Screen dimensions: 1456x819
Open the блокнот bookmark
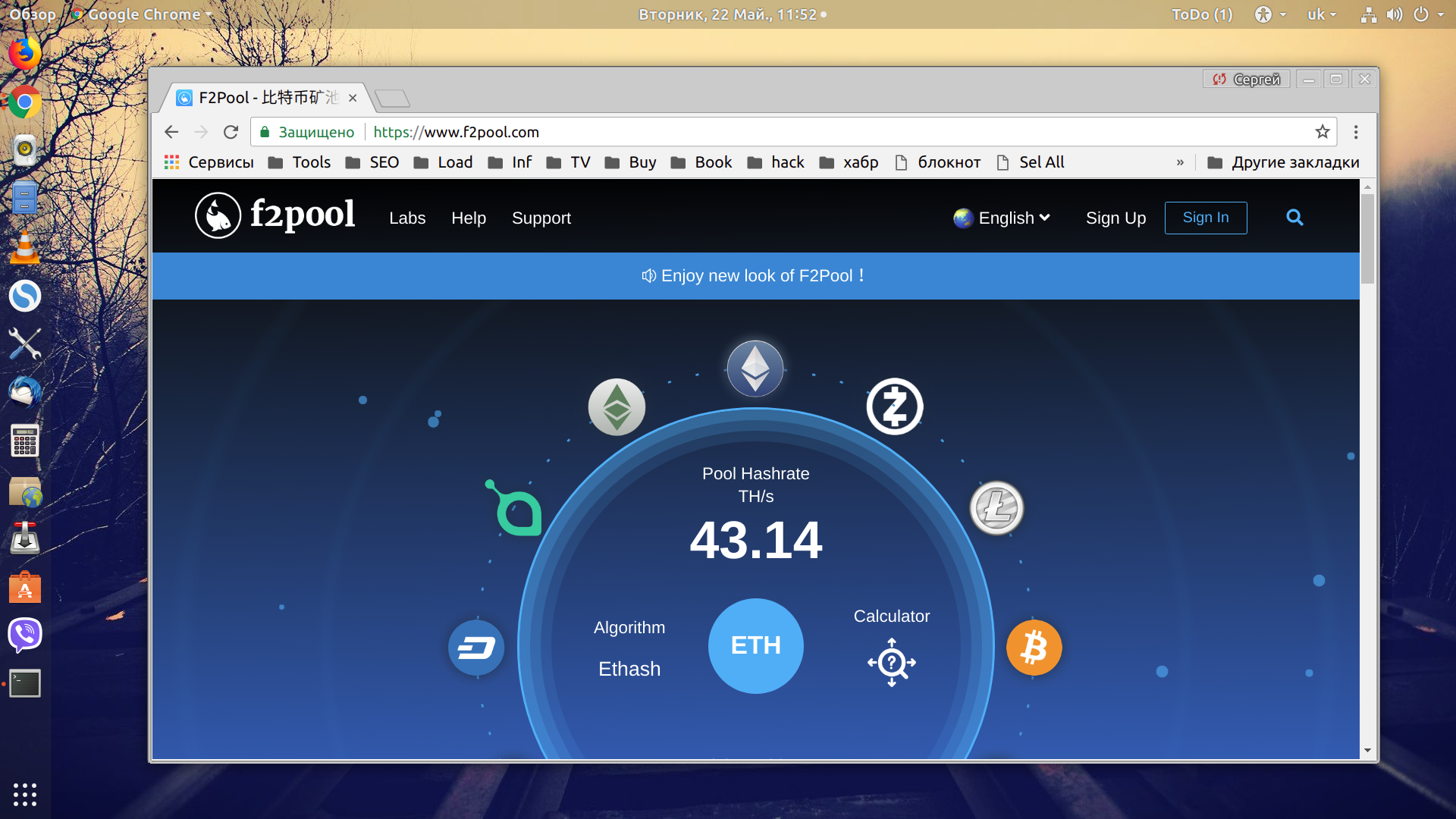pos(937,162)
